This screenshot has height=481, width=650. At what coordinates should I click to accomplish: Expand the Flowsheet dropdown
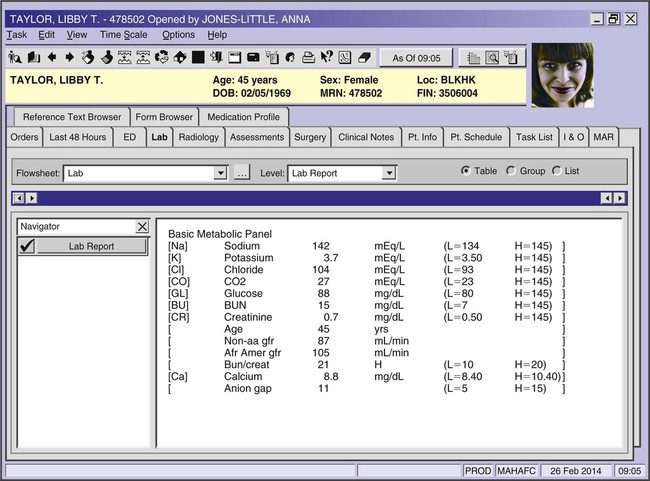coord(221,173)
